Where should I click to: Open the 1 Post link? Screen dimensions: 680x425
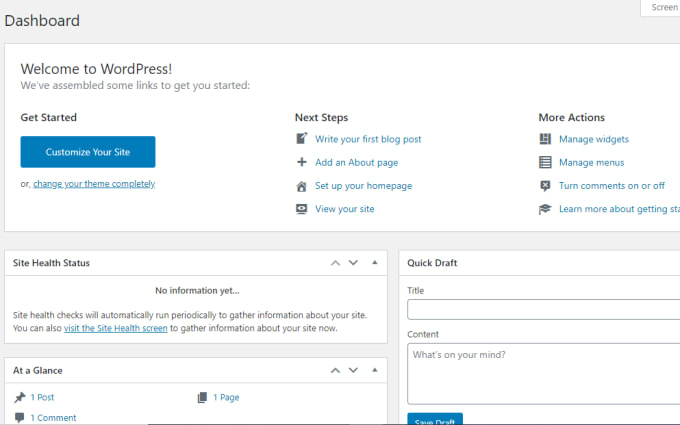coord(42,397)
